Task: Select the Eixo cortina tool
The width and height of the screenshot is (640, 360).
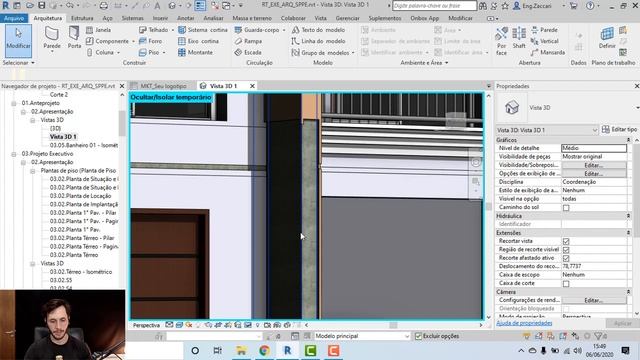Action: (198, 41)
